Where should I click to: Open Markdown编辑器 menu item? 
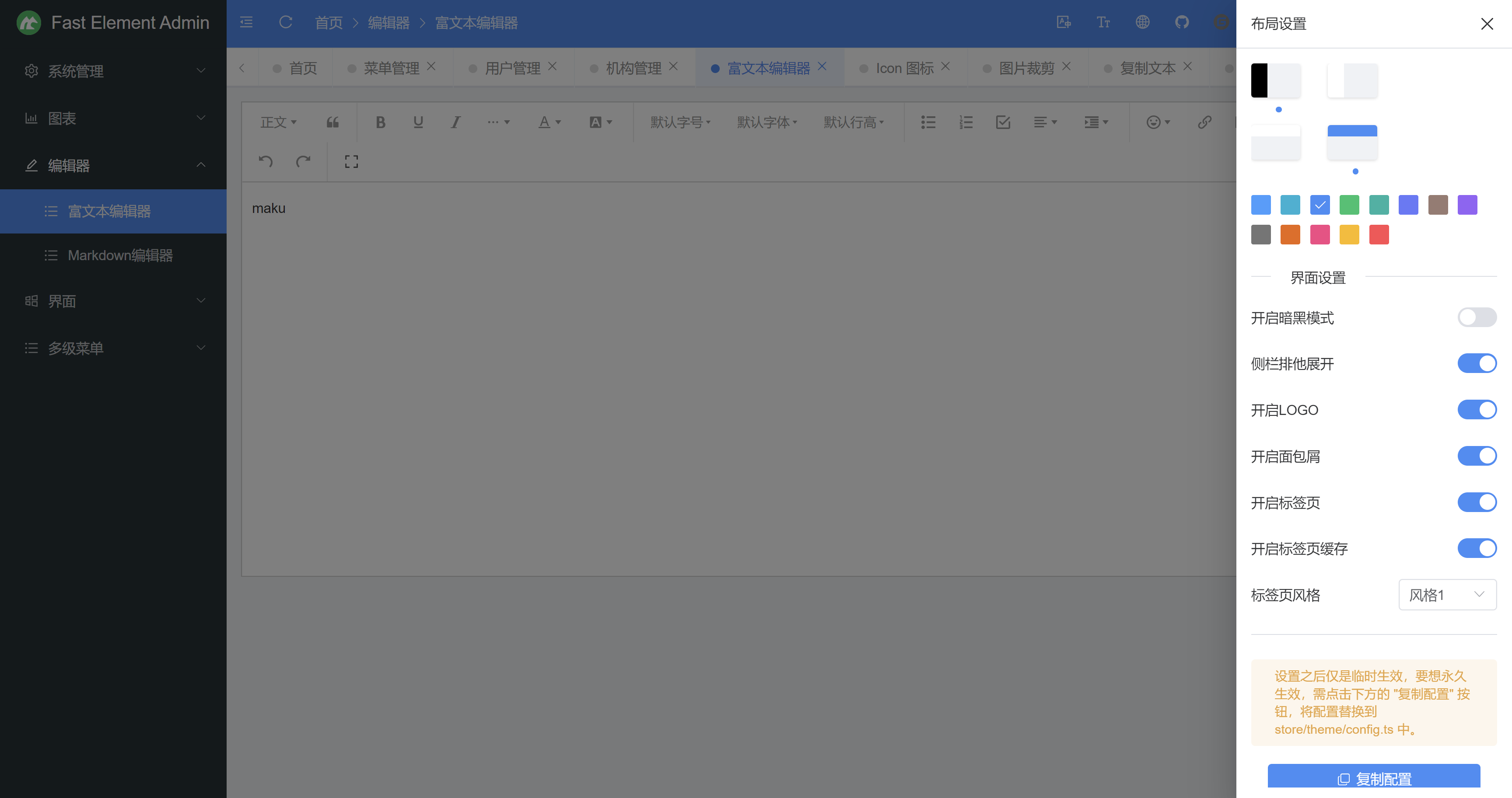pyautogui.click(x=113, y=255)
